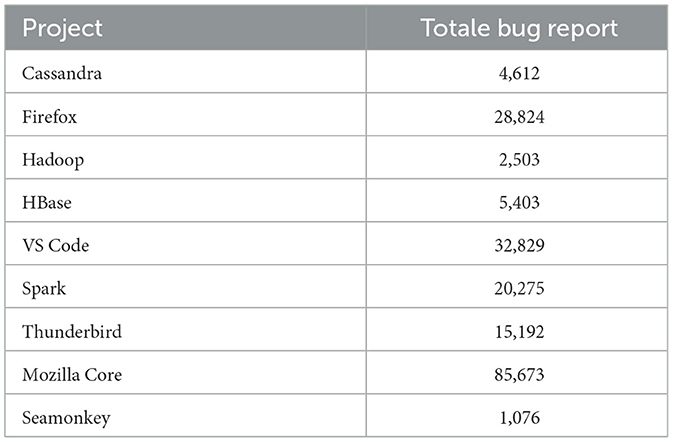Viewport: 673px width, 442px height.
Task: Click the 20,275 bug report value
Action: point(519,288)
